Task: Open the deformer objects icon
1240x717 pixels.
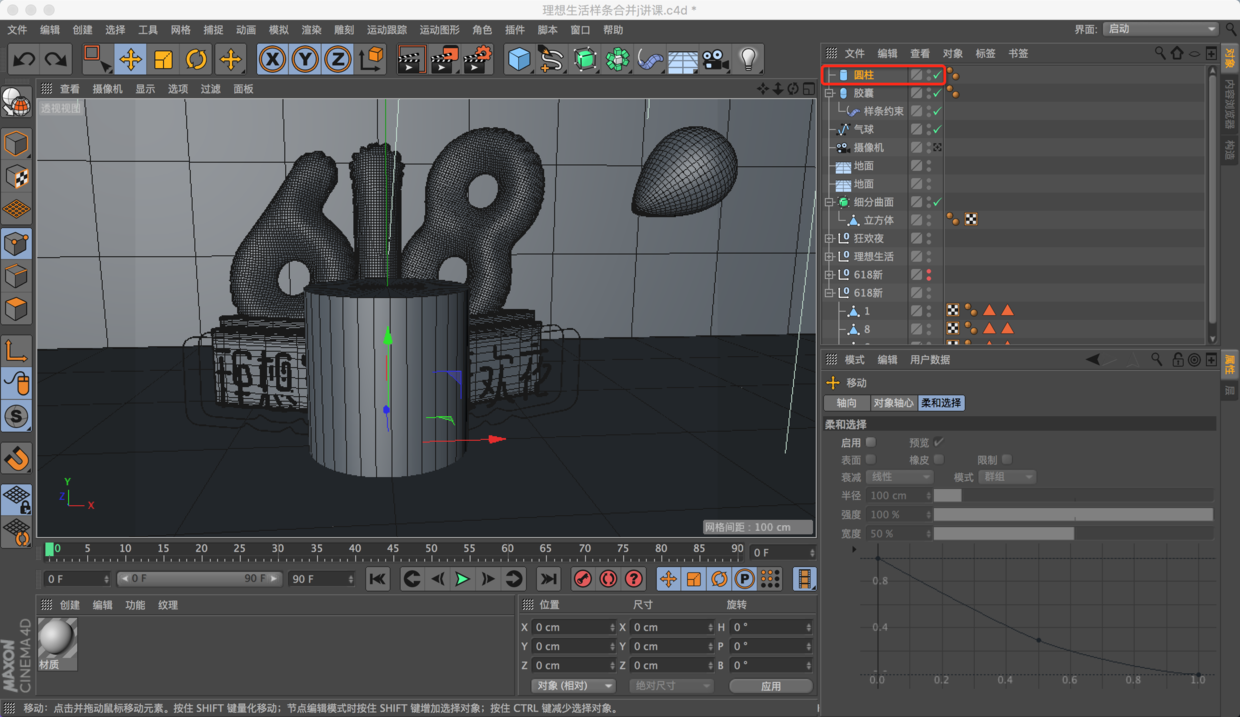Action: click(650, 59)
